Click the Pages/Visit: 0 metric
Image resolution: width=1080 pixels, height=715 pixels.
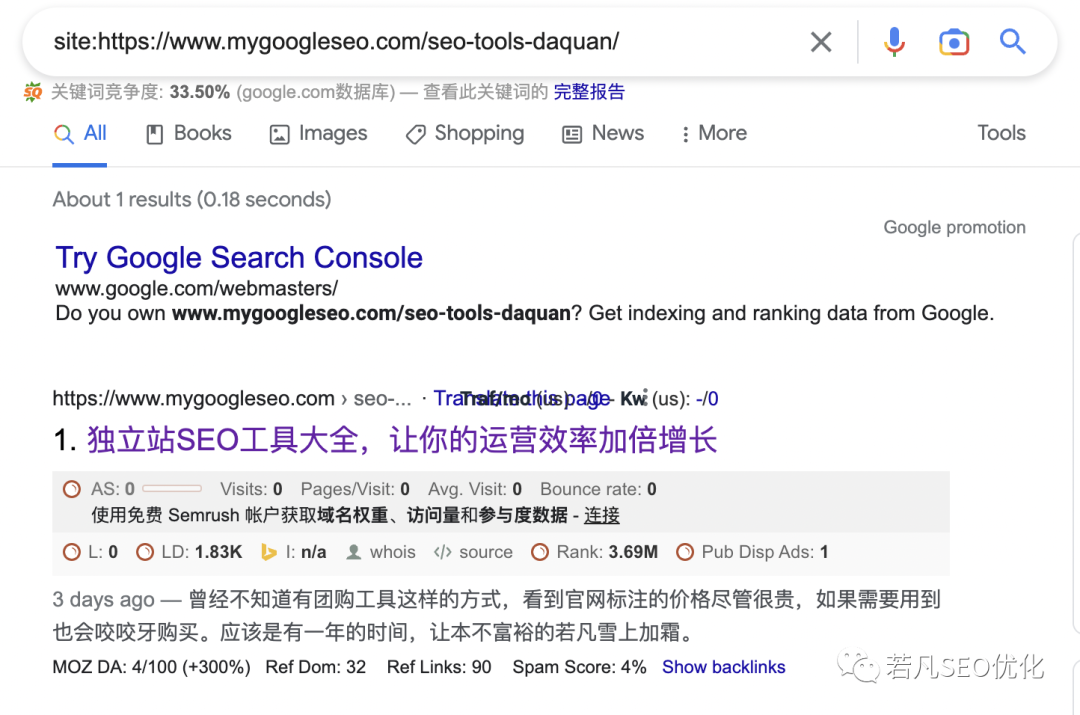click(355, 489)
